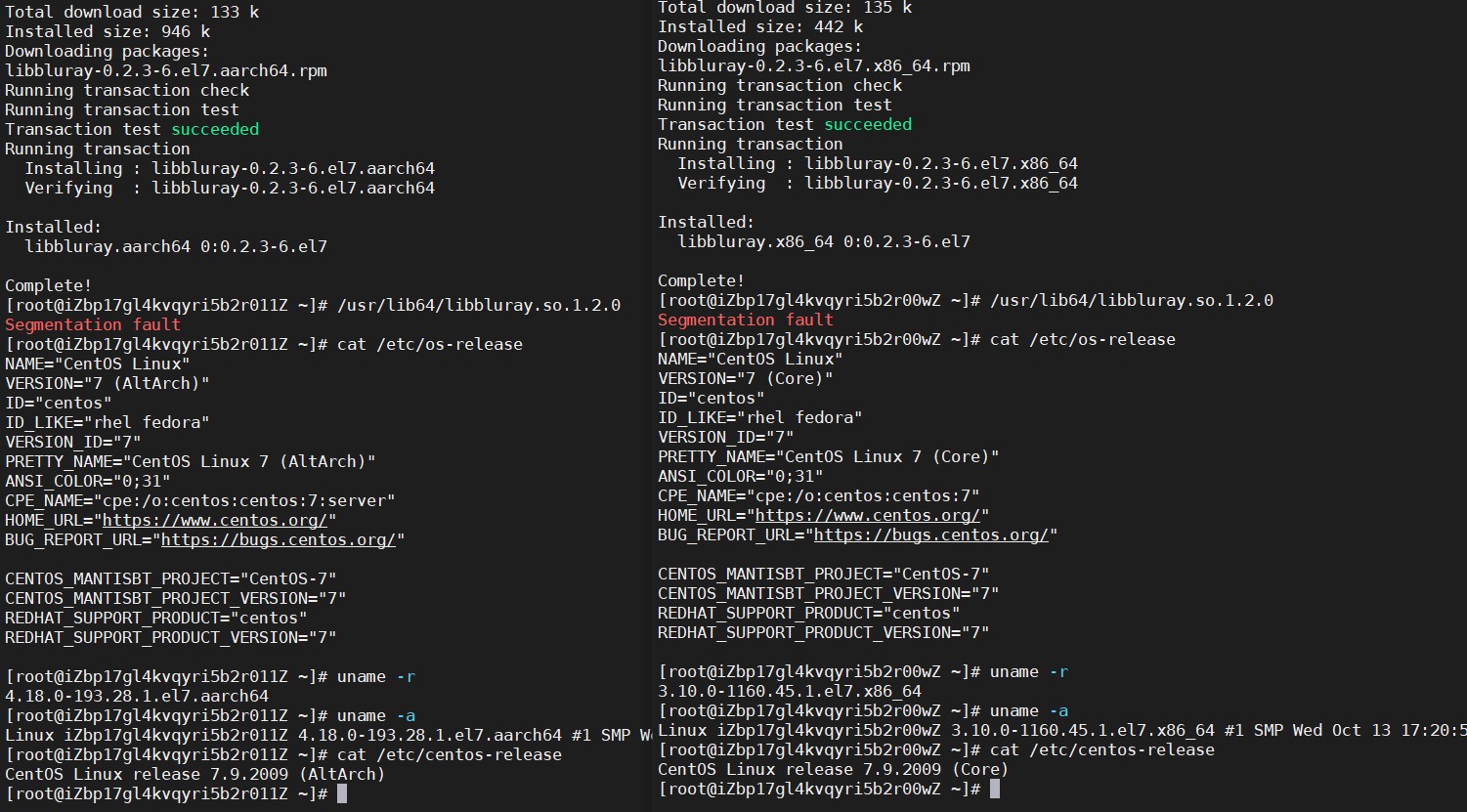
Task: Click green "succeeded" text in right terminal
Action: (868, 124)
